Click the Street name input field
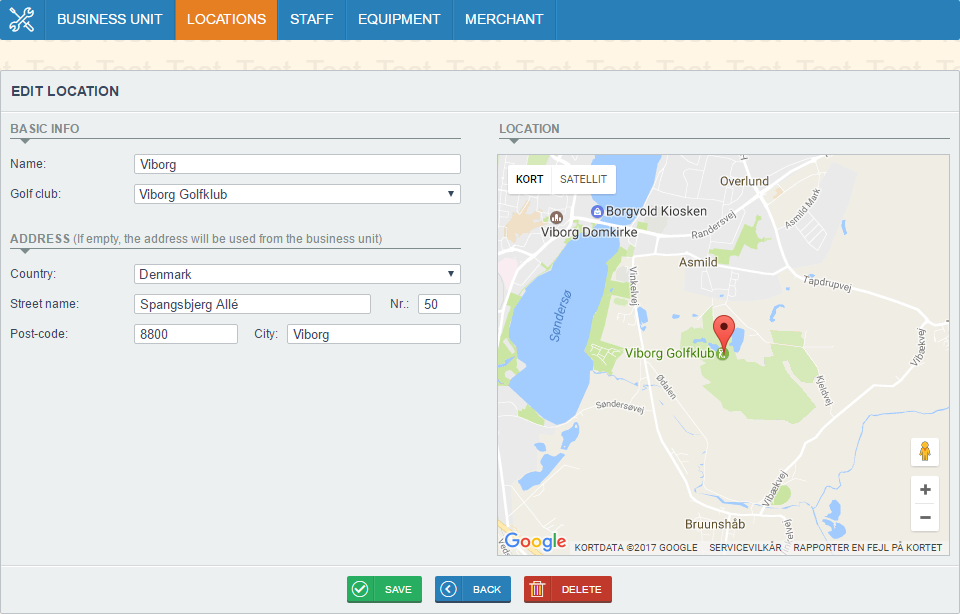This screenshot has height=614, width=960. click(x=252, y=304)
